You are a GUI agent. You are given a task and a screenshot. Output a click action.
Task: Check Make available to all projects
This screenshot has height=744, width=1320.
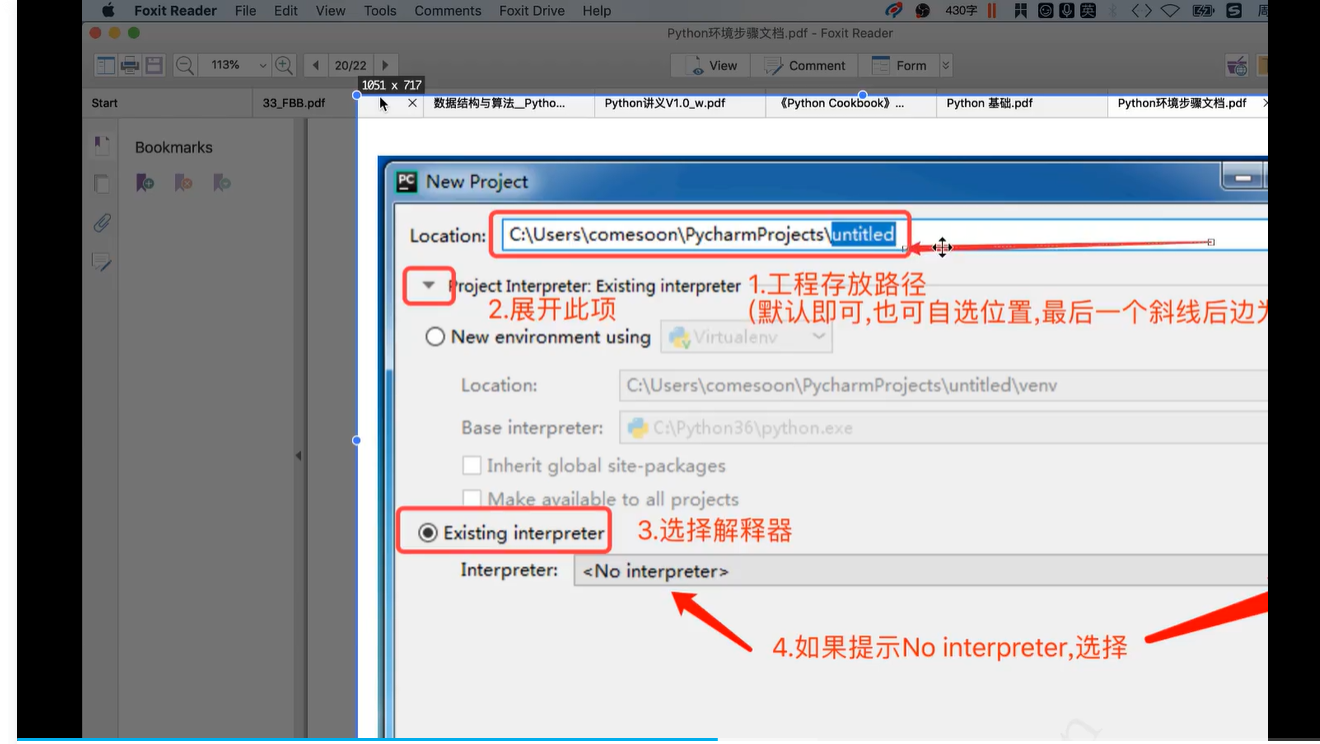471,498
